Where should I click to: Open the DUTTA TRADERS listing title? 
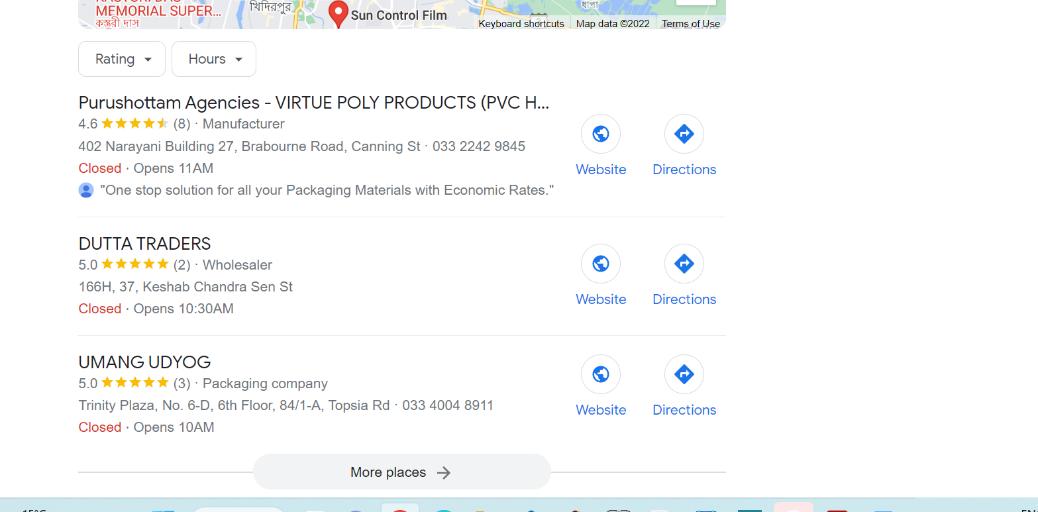point(144,244)
